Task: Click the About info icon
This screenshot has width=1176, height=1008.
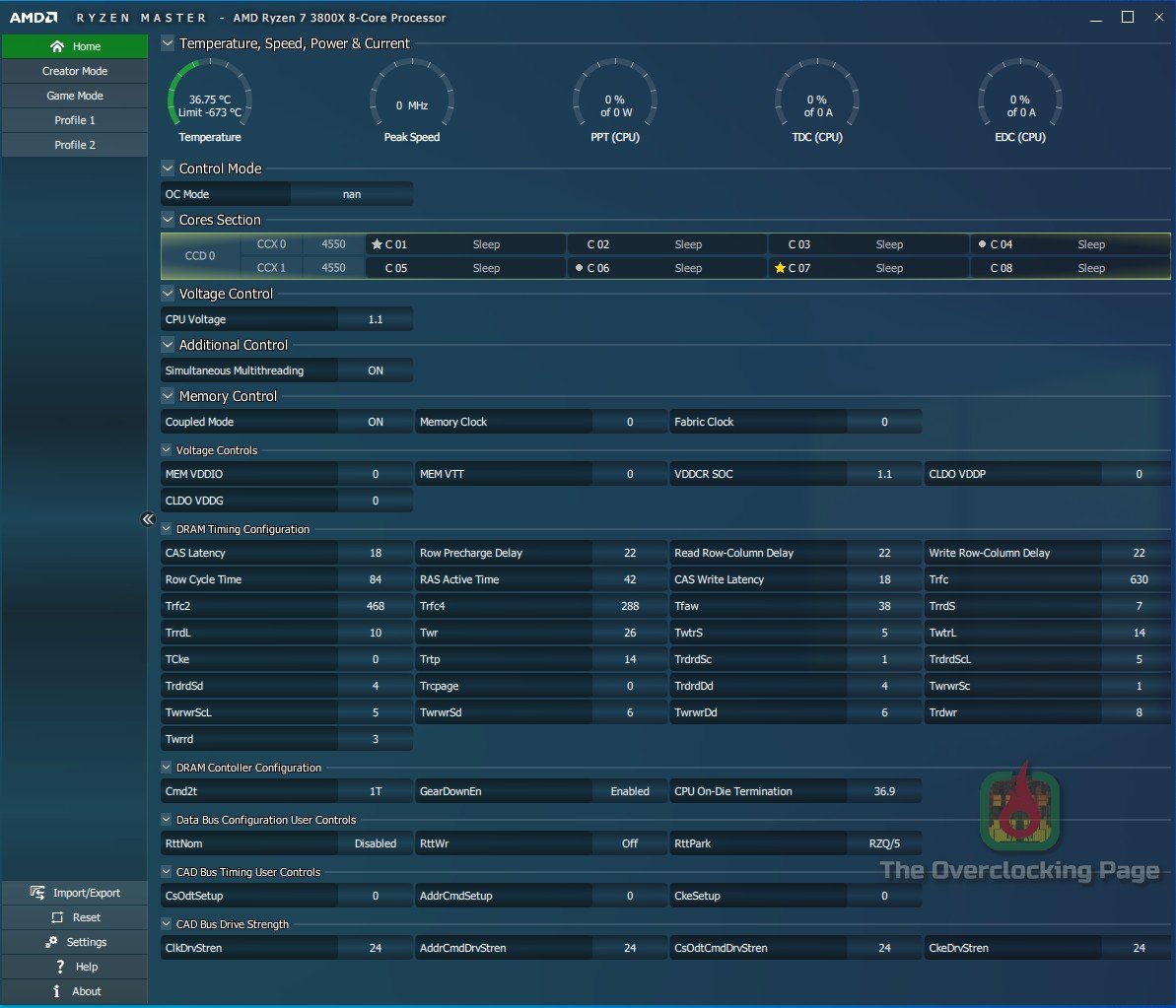Action: [x=57, y=991]
